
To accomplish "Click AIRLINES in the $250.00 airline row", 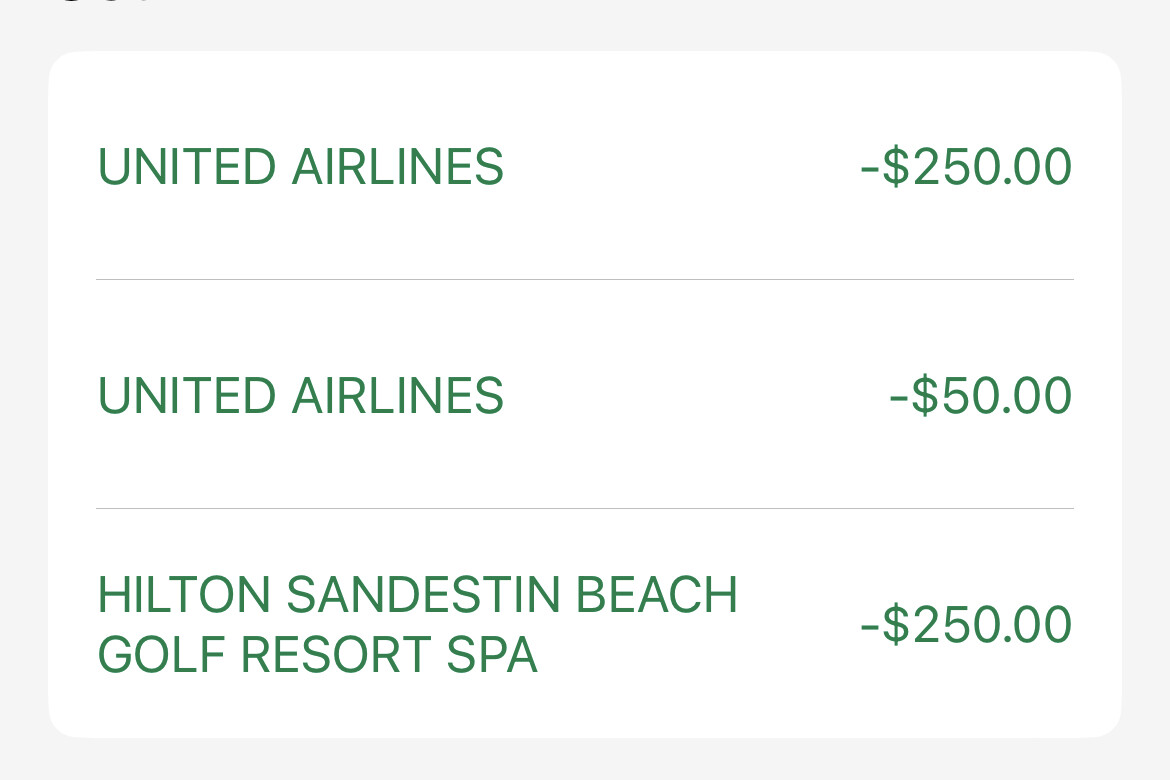I will pyautogui.click(x=398, y=168).
